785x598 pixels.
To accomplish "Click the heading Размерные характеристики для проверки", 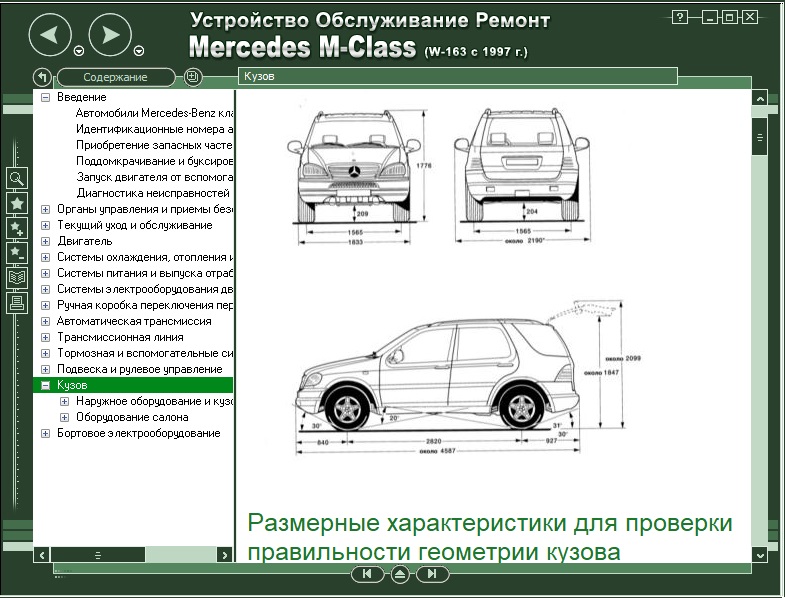I will tap(490, 537).
